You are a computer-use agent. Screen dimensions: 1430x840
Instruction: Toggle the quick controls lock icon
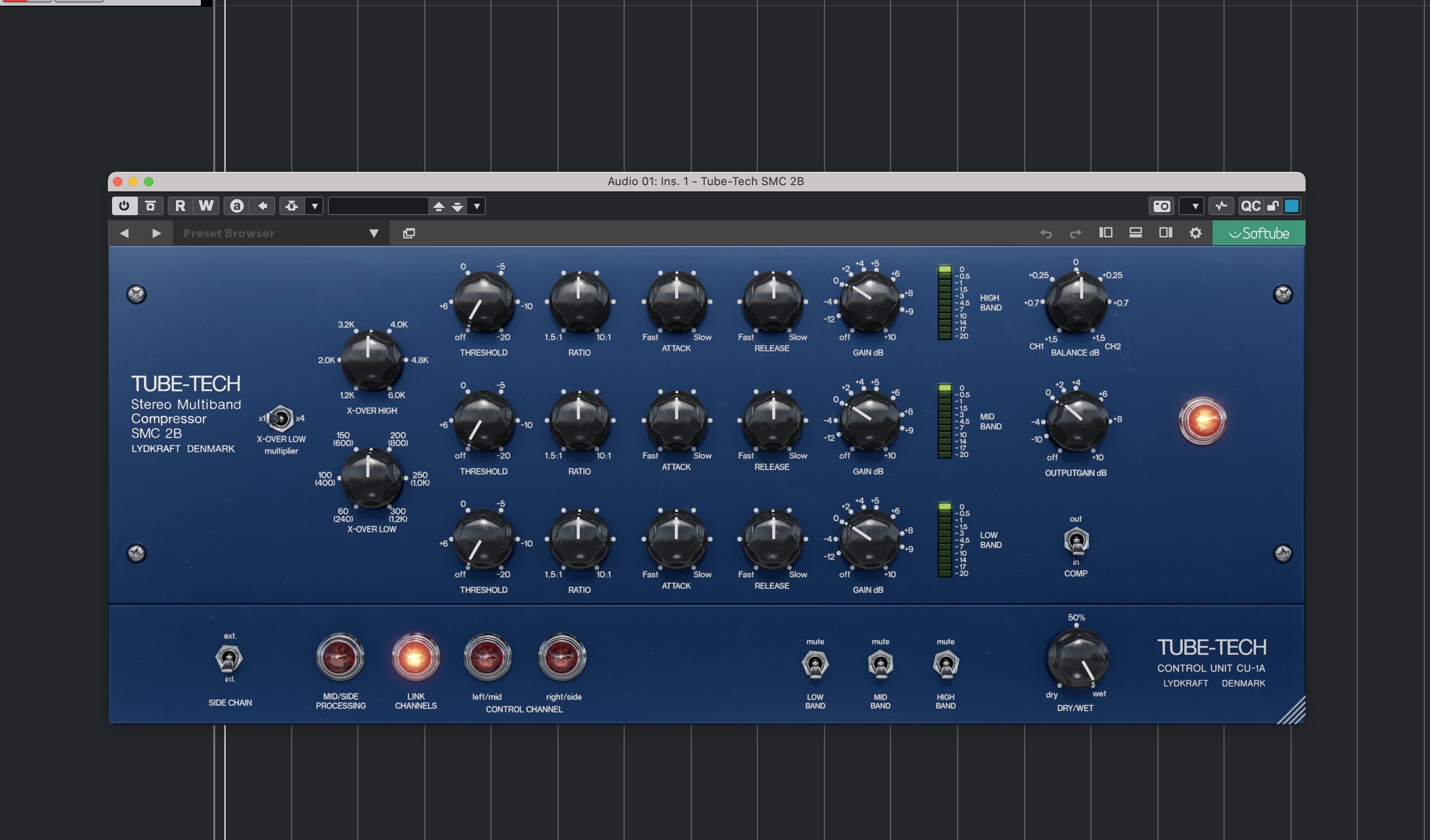pyautogui.click(x=1273, y=206)
